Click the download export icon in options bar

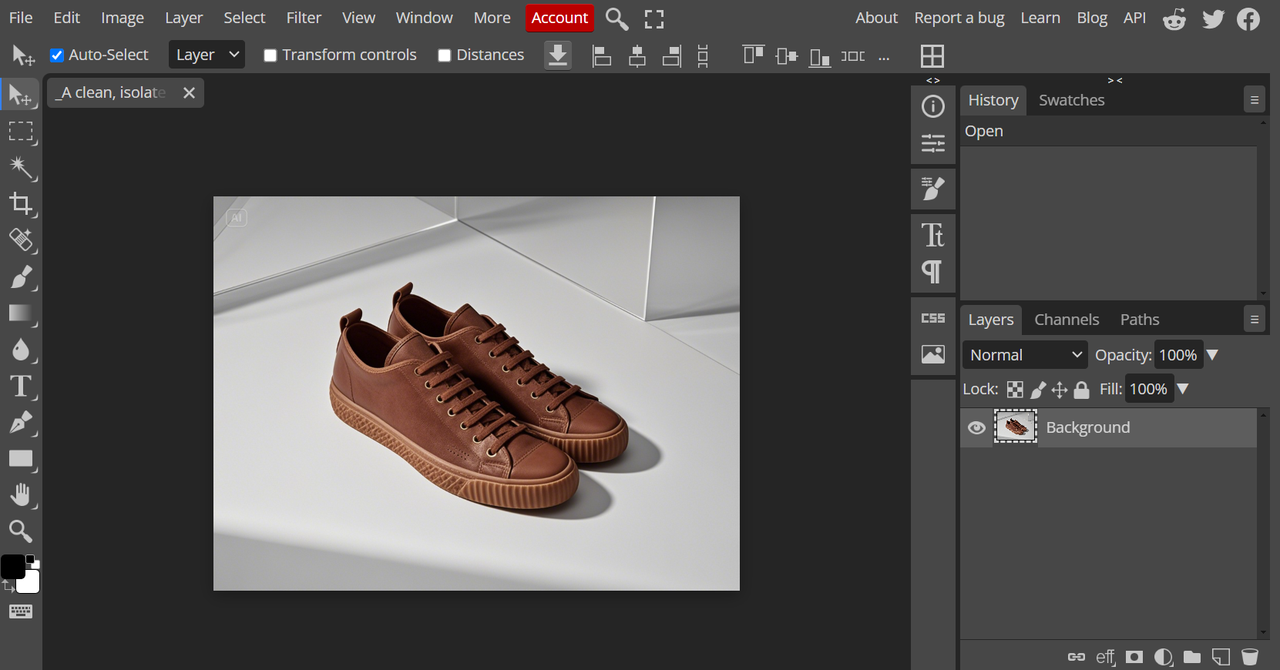(558, 55)
